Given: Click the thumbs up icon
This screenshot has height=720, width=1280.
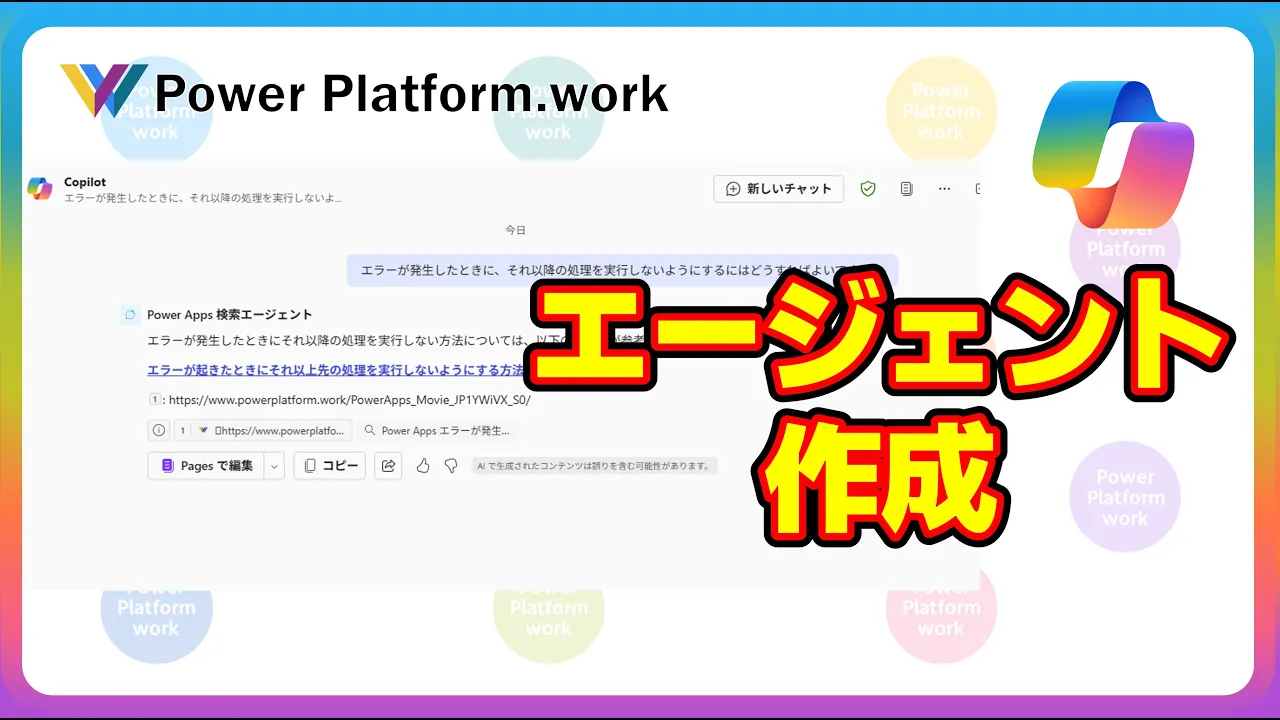Looking at the screenshot, I should (423, 466).
